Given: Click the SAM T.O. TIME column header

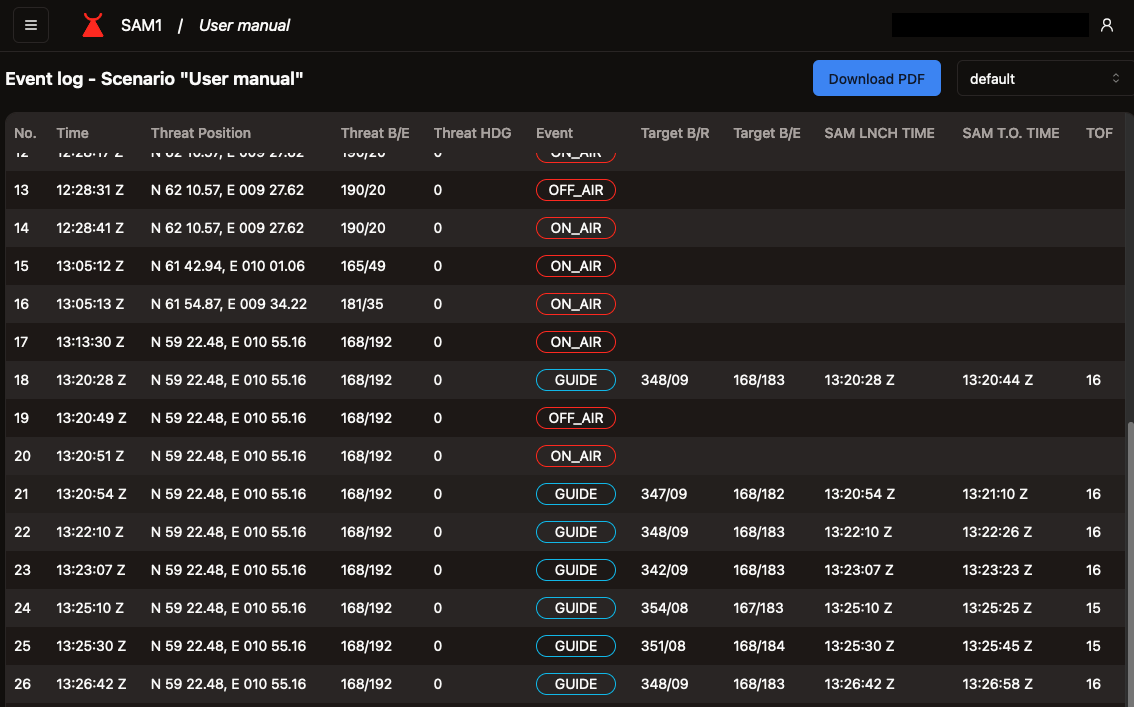Looking at the screenshot, I should (x=1010, y=133).
